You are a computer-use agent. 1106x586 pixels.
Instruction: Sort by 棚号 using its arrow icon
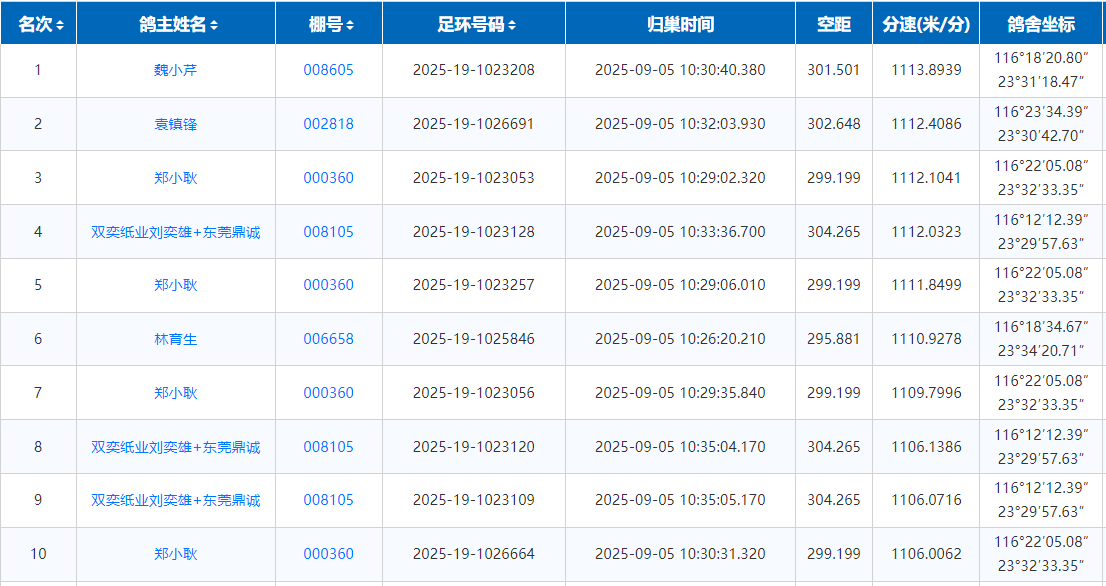coord(349,25)
